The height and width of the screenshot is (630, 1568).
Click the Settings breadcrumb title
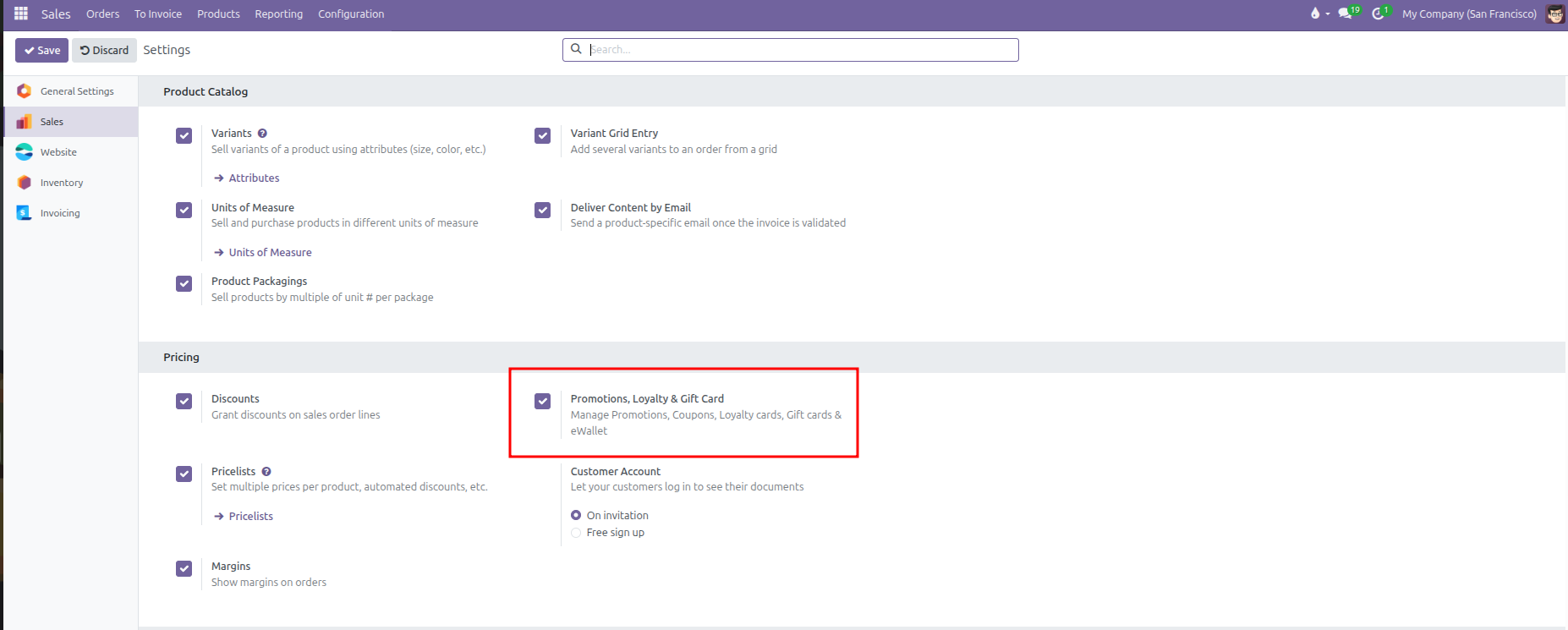point(167,50)
